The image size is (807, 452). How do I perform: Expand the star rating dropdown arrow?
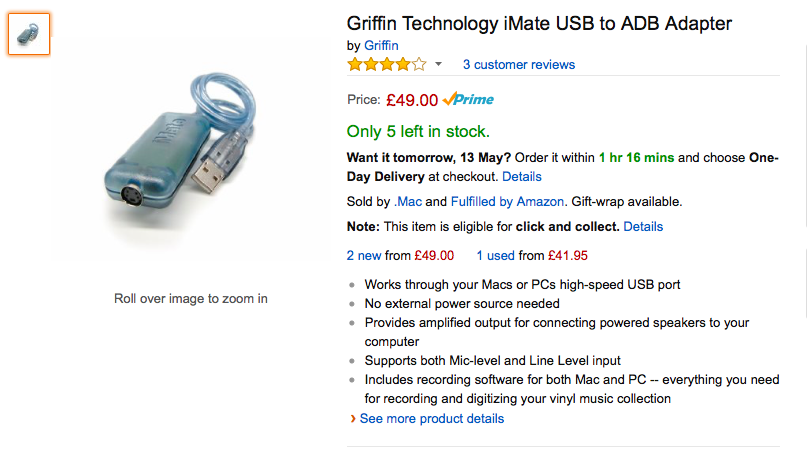pyautogui.click(x=438, y=64)
